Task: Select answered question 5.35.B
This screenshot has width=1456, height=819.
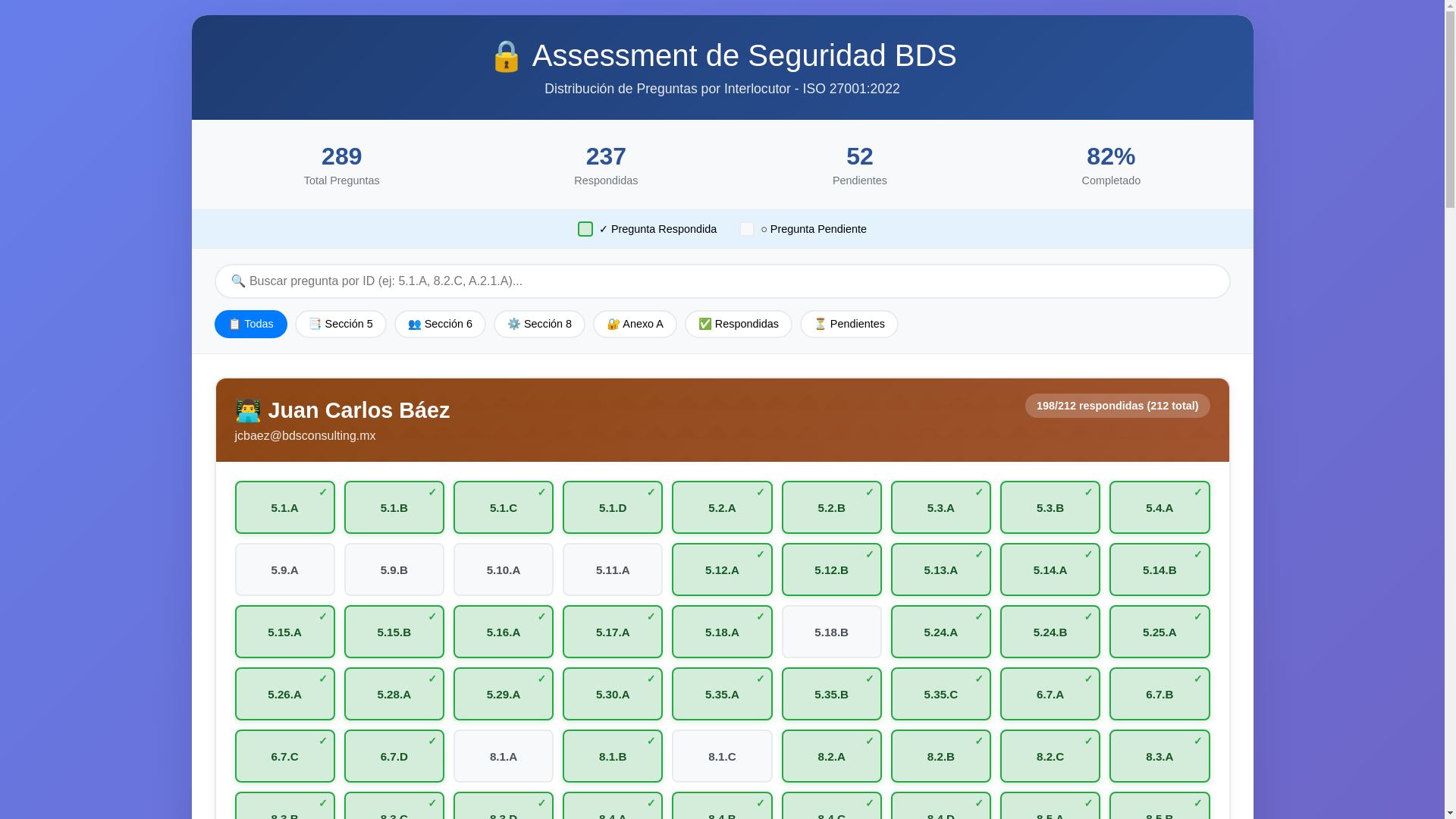Action: (832, 694)
